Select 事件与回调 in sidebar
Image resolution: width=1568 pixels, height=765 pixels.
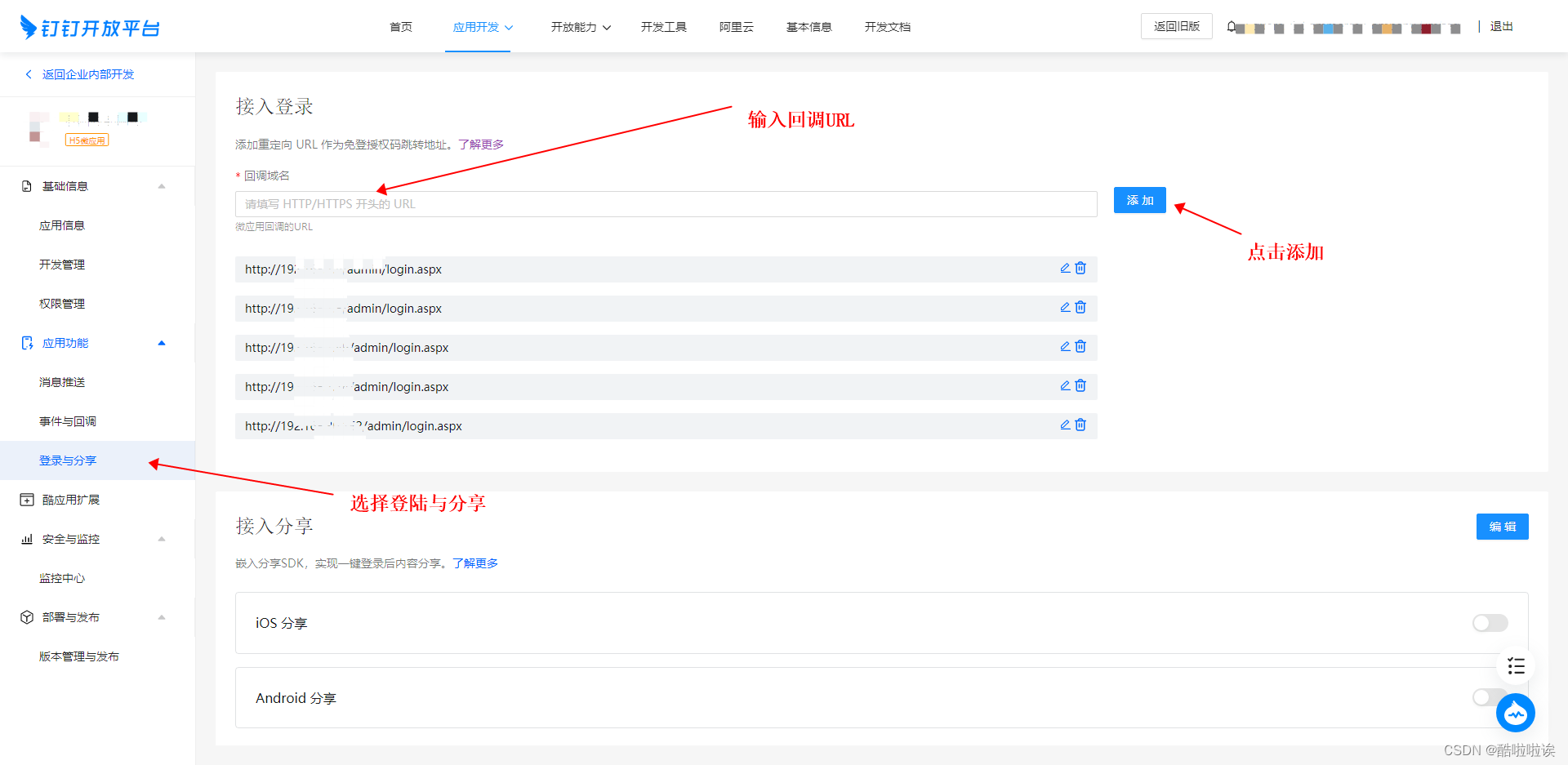tap(68, 421)
